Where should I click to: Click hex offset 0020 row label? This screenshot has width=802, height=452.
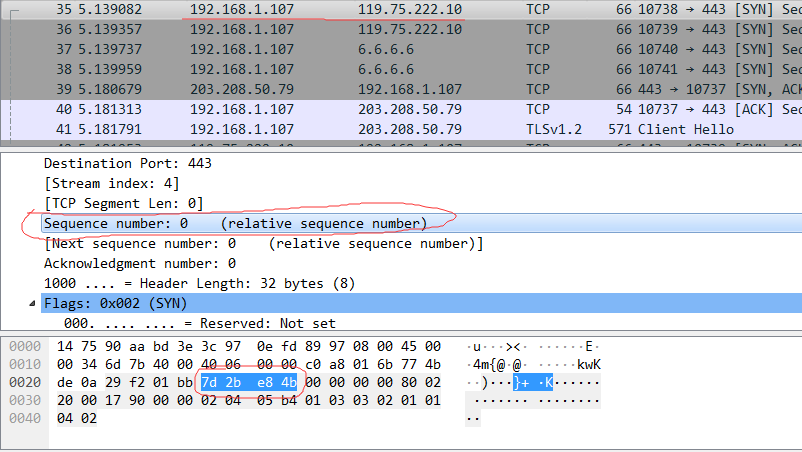click(x=25, y=382)
